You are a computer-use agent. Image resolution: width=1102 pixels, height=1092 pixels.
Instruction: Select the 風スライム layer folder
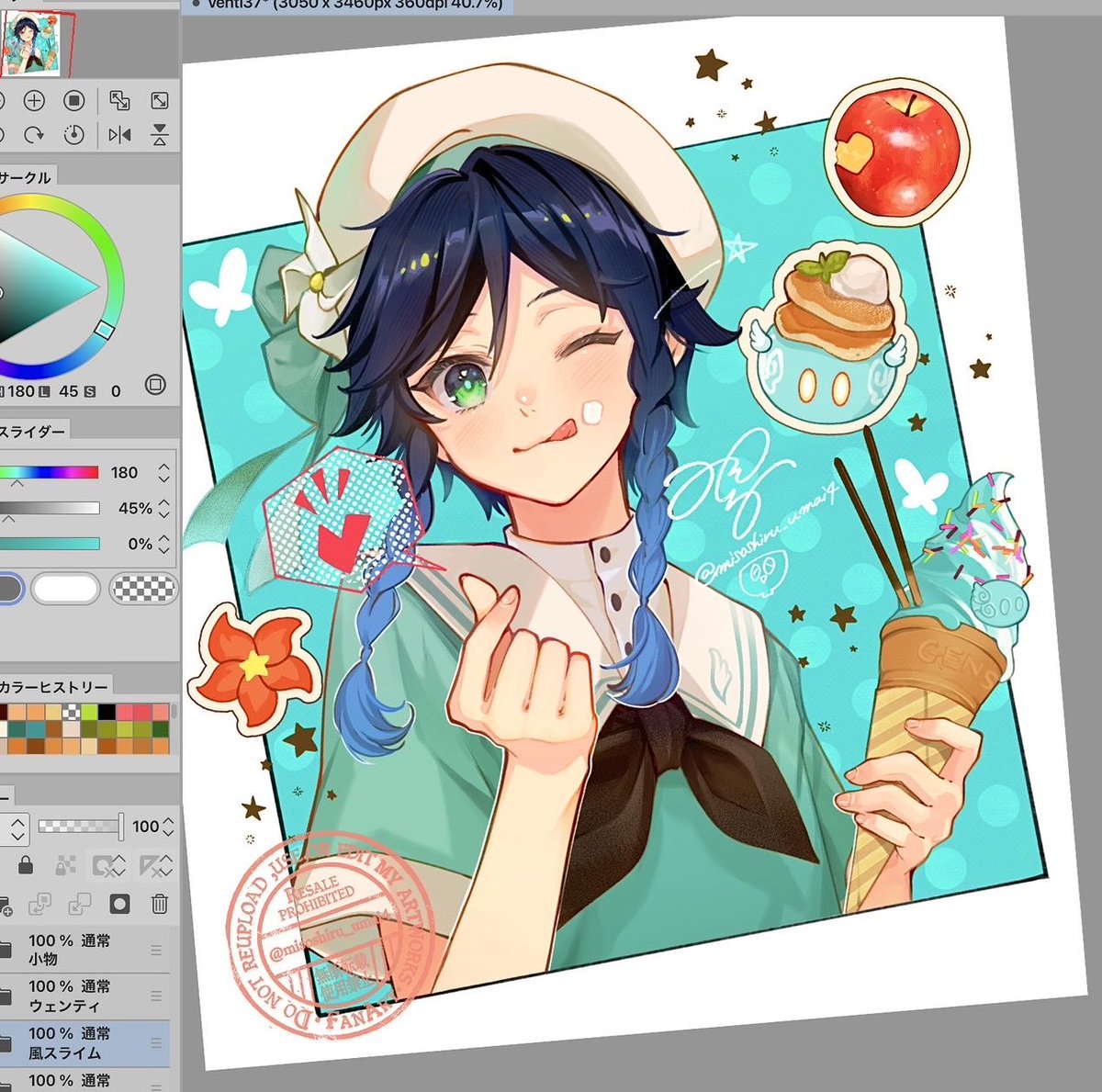pyautogui.click(x=84, y=1043)
